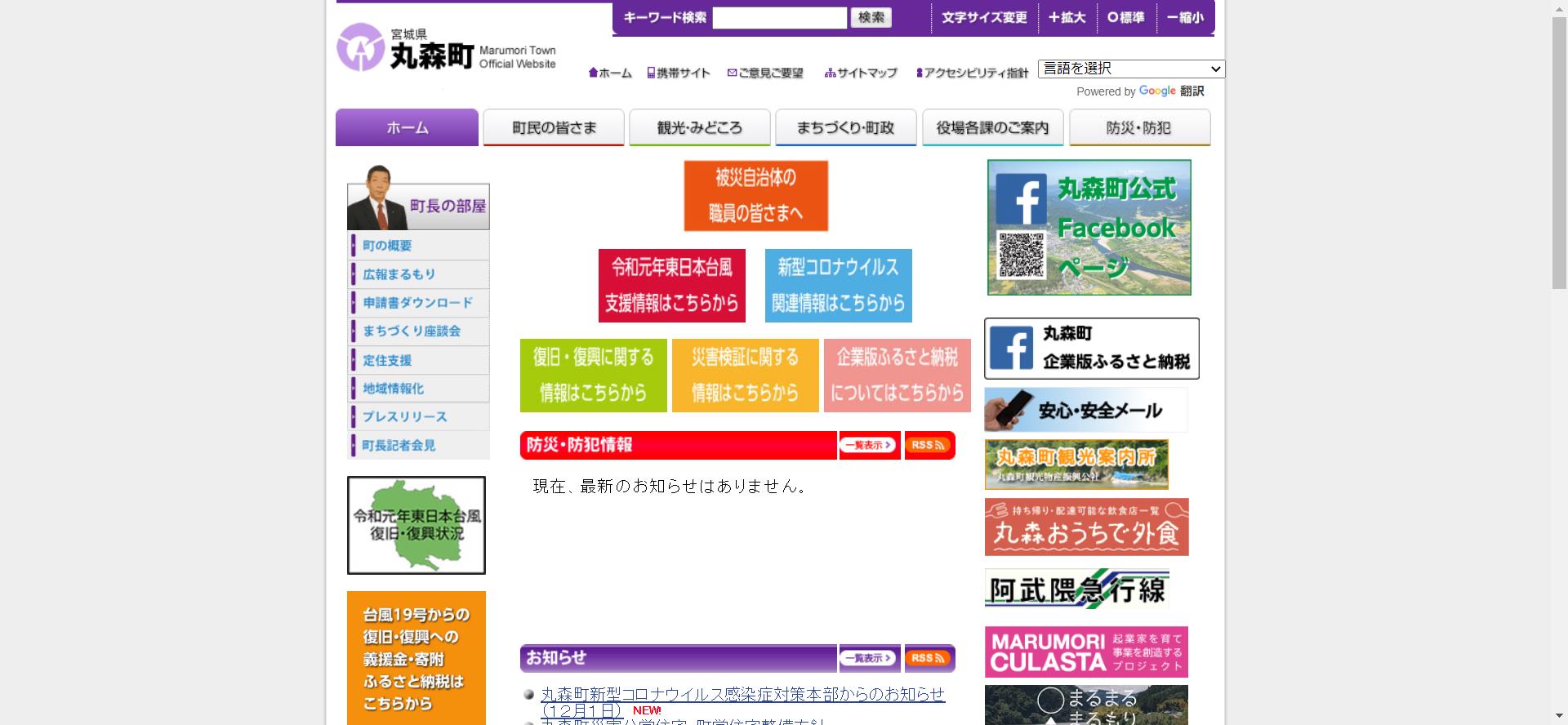Open 阿武隈急行線 banner
The width and height of the screenshot is (1568, 725).
tap(1076, 589)
